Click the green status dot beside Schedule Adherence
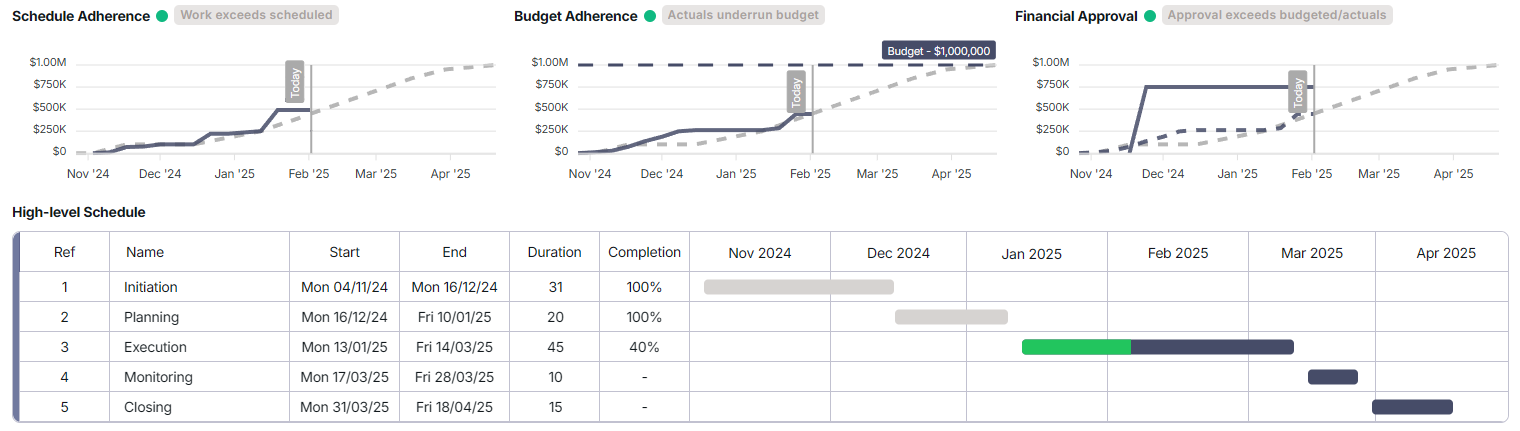The height and width of the screenshot is (431, 1520). (x=162, y=16)
